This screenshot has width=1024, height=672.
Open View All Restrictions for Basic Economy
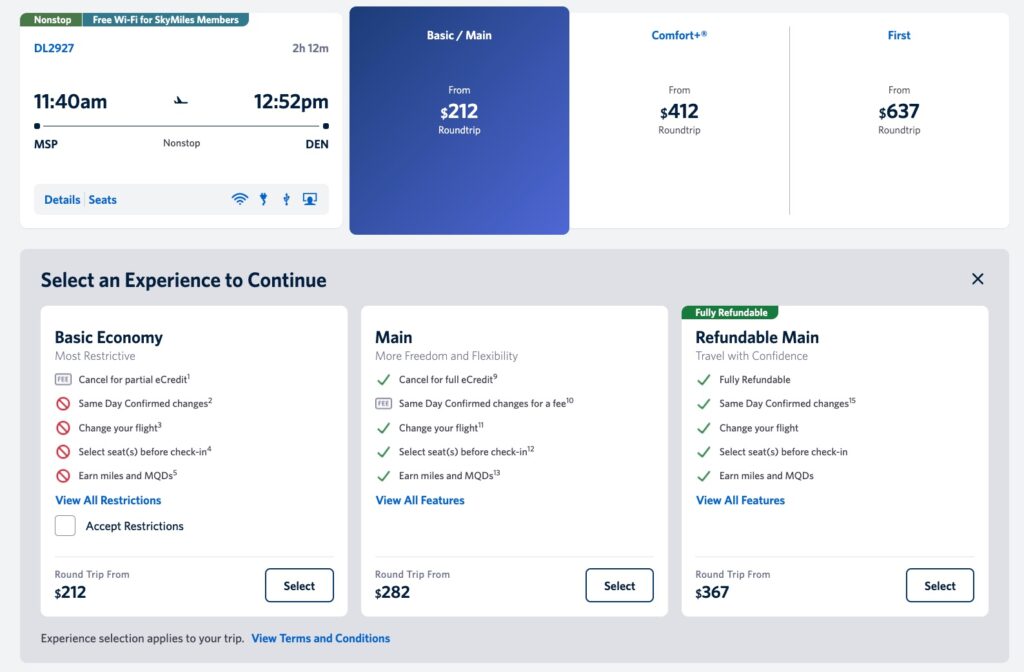[x=108, y=500]
